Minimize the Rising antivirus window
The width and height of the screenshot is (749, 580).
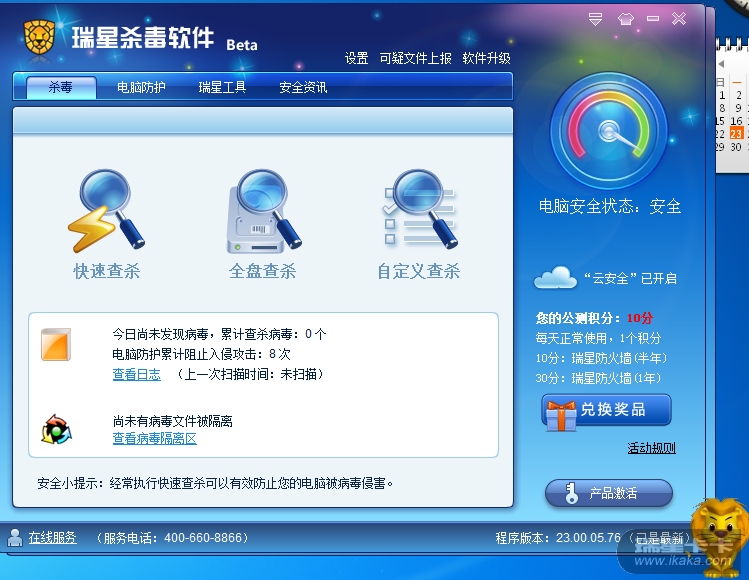[653, 19]
